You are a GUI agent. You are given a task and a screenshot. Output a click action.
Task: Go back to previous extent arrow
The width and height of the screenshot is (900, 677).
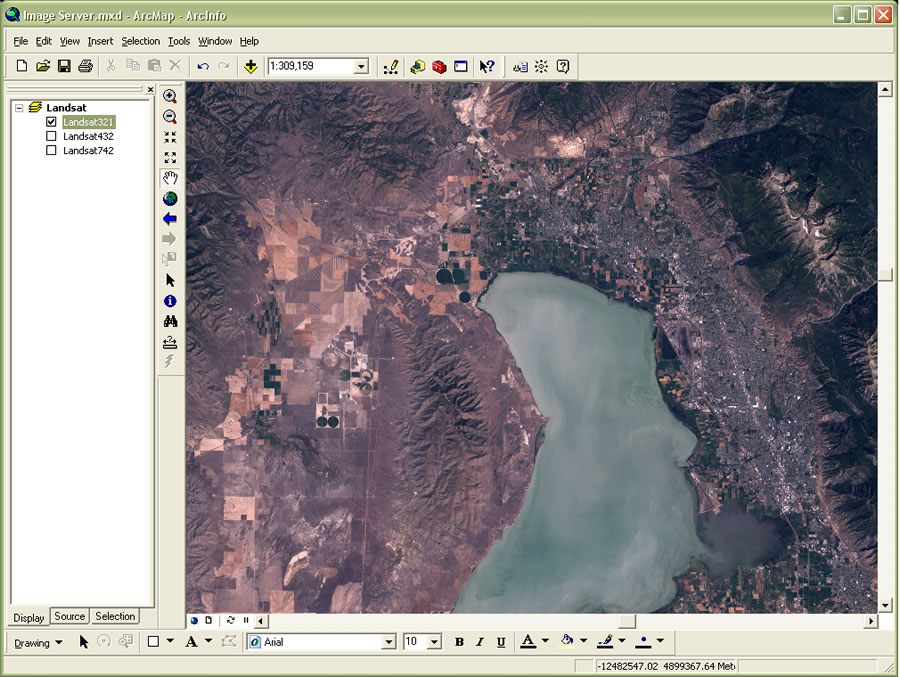[170, 219]
